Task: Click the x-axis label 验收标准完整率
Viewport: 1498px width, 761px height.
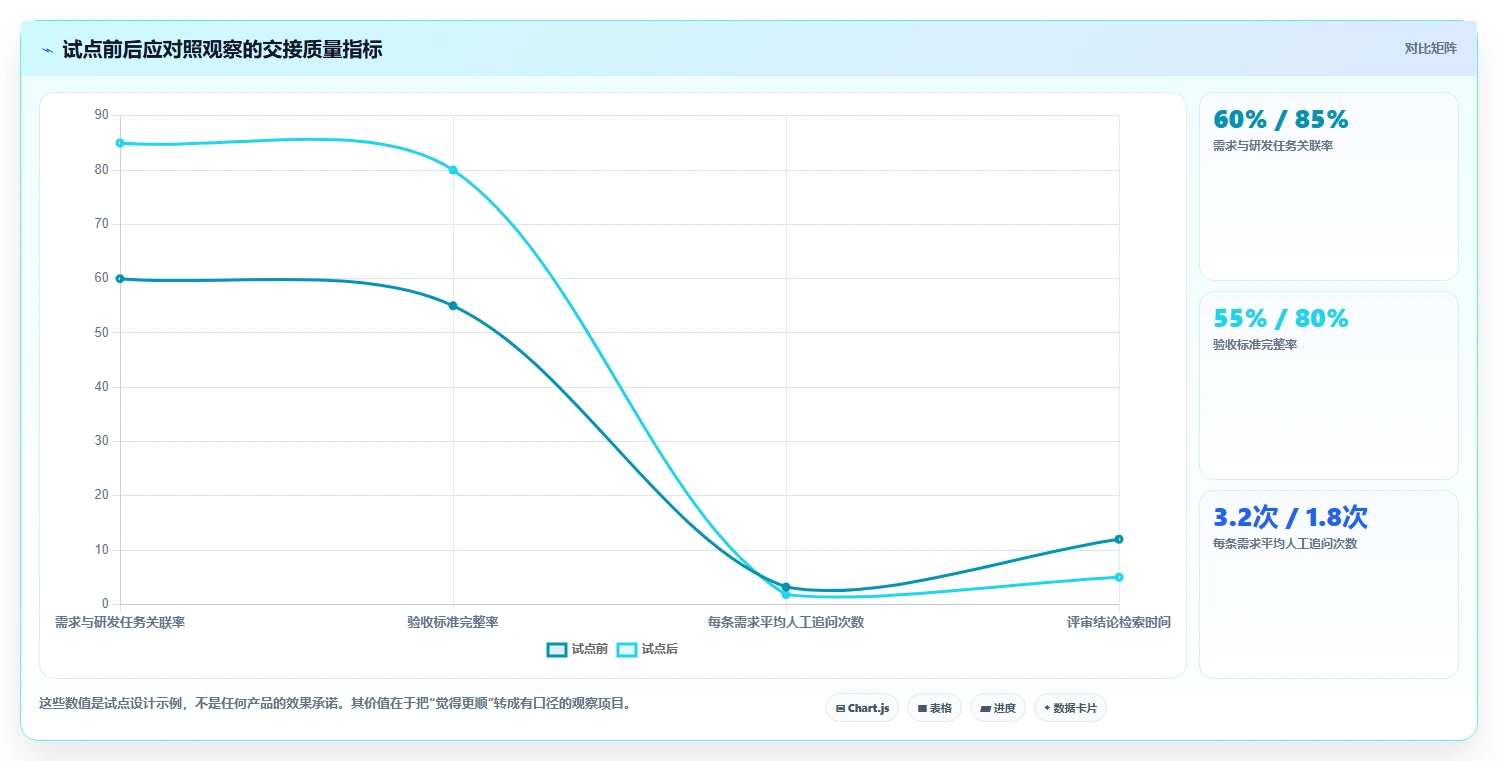Action: pyautogui.click(x=453, y=622)
